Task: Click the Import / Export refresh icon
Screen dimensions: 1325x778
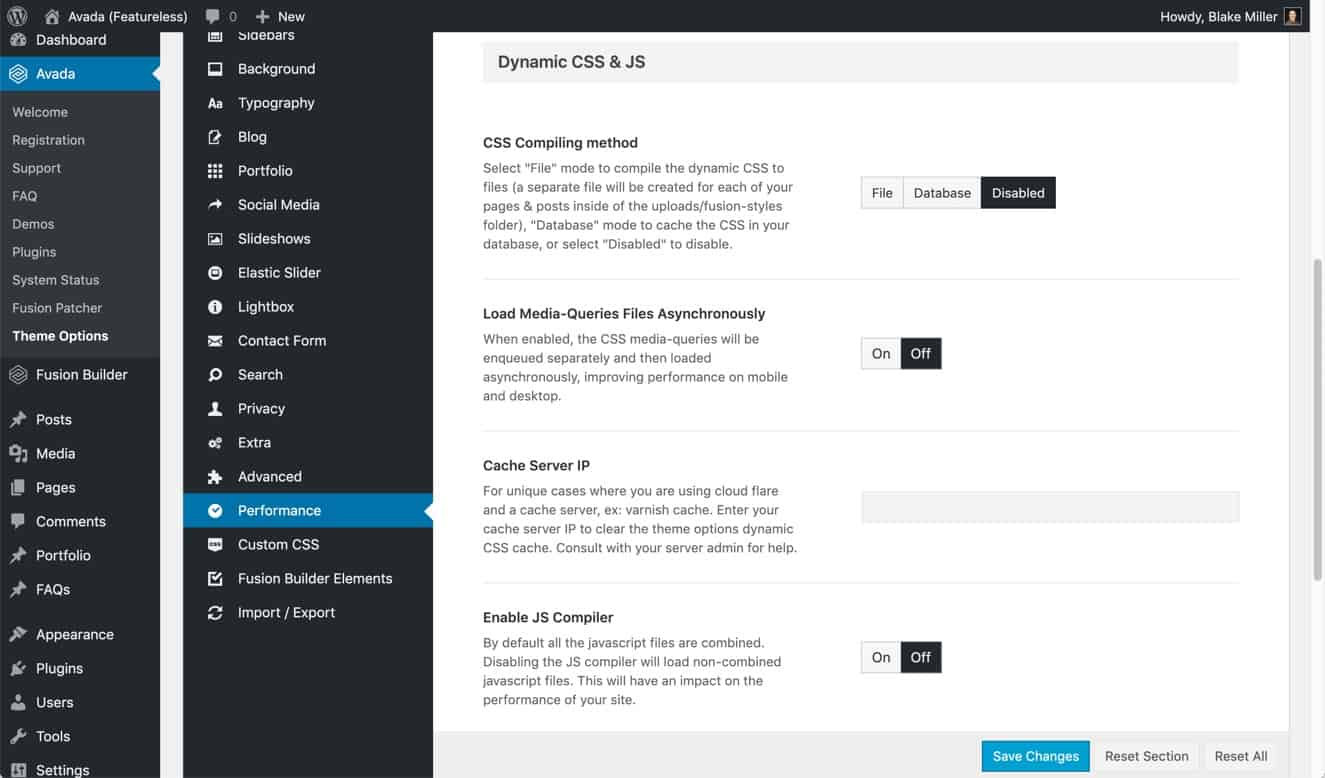Action: 215,613
